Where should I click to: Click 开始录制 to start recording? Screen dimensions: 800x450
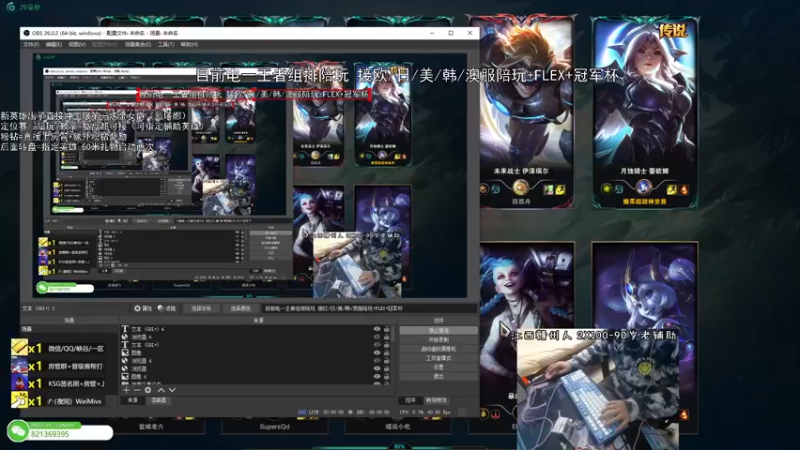coord(439,340)
